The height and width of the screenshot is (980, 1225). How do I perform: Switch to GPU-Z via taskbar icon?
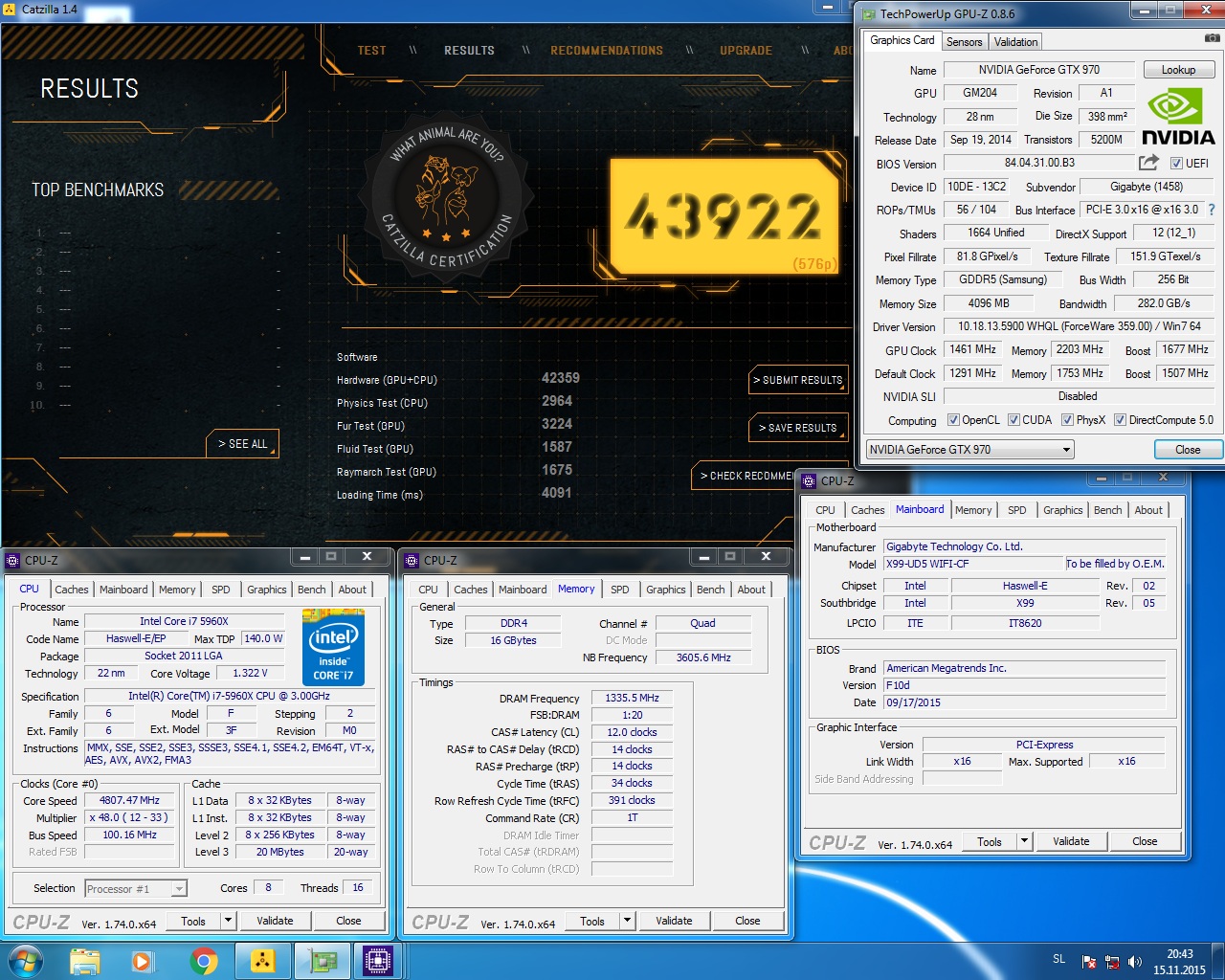322,961
